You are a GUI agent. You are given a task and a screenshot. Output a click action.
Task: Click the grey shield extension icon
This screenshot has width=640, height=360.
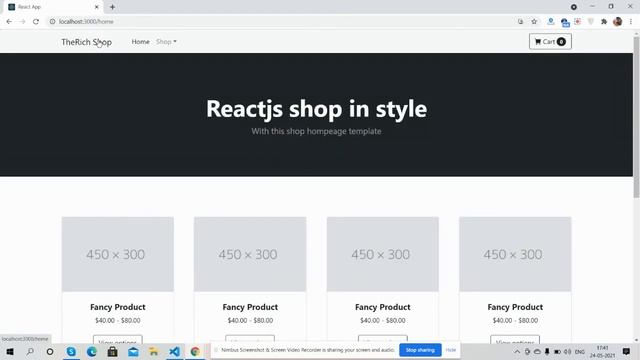click(x=591, y=22)
